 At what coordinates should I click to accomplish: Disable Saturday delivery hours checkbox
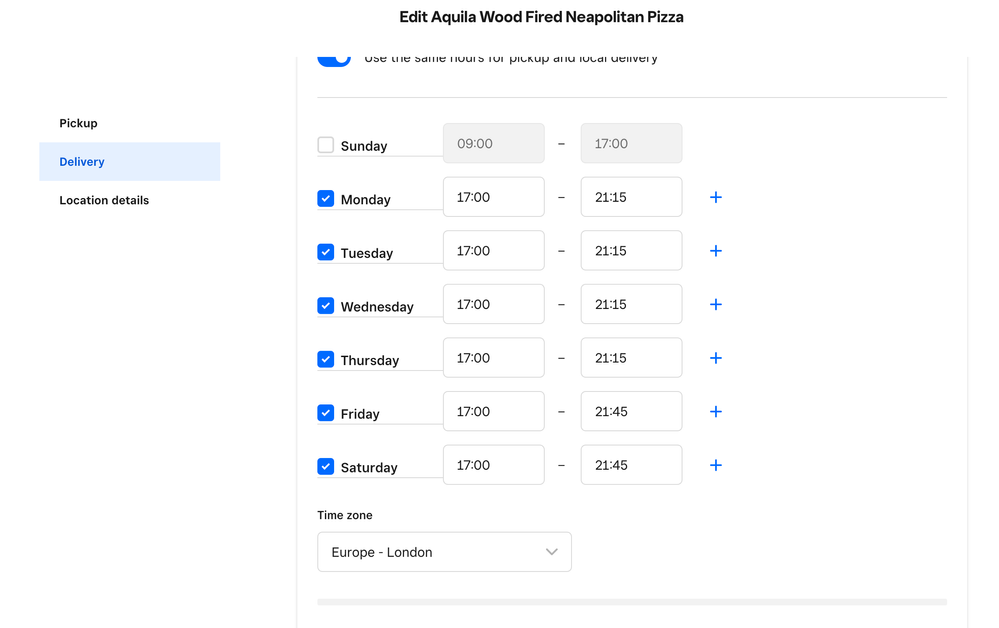(326, 466)
